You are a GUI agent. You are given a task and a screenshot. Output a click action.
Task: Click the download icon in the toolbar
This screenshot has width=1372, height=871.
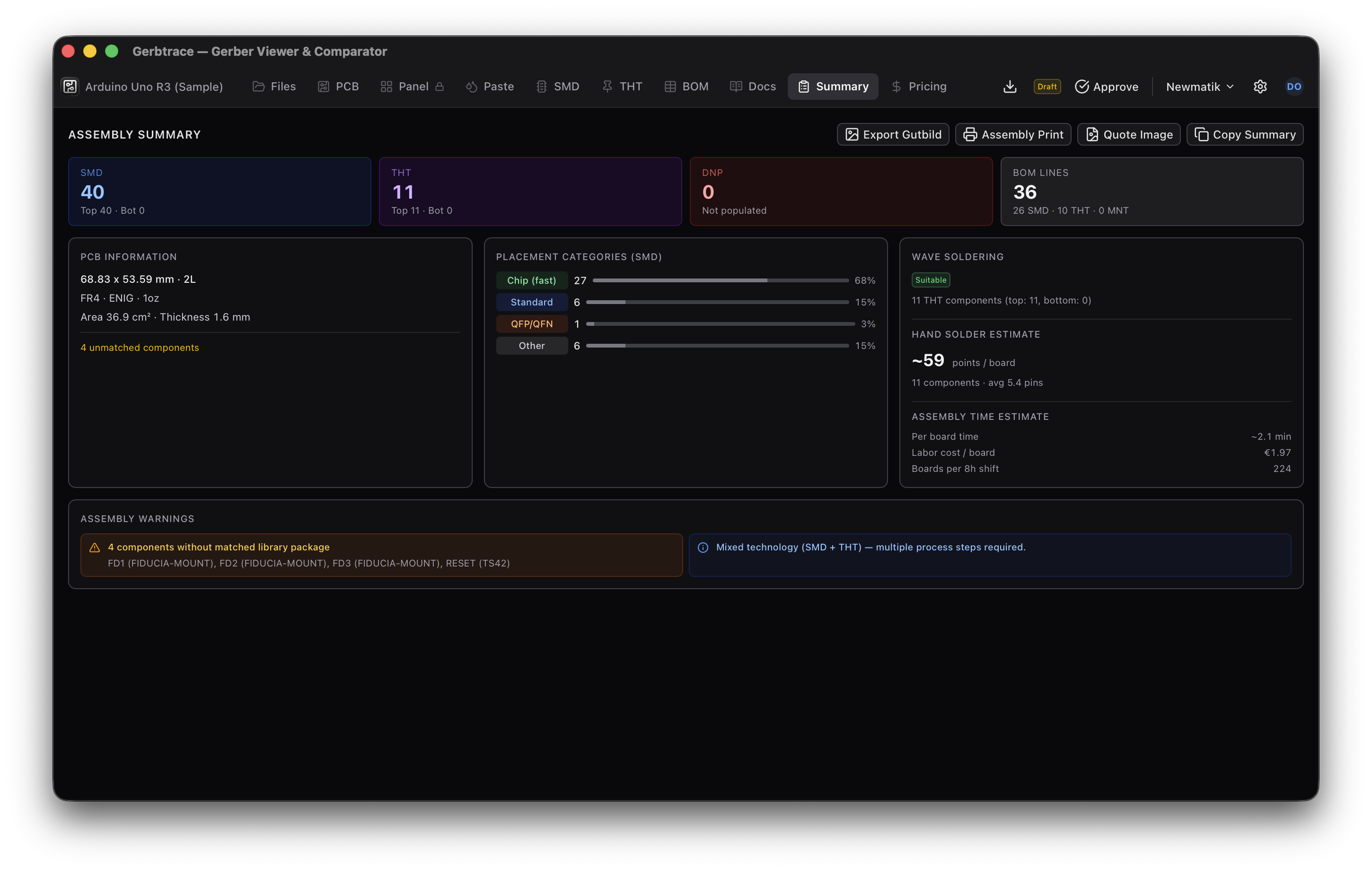point(1010,87)
